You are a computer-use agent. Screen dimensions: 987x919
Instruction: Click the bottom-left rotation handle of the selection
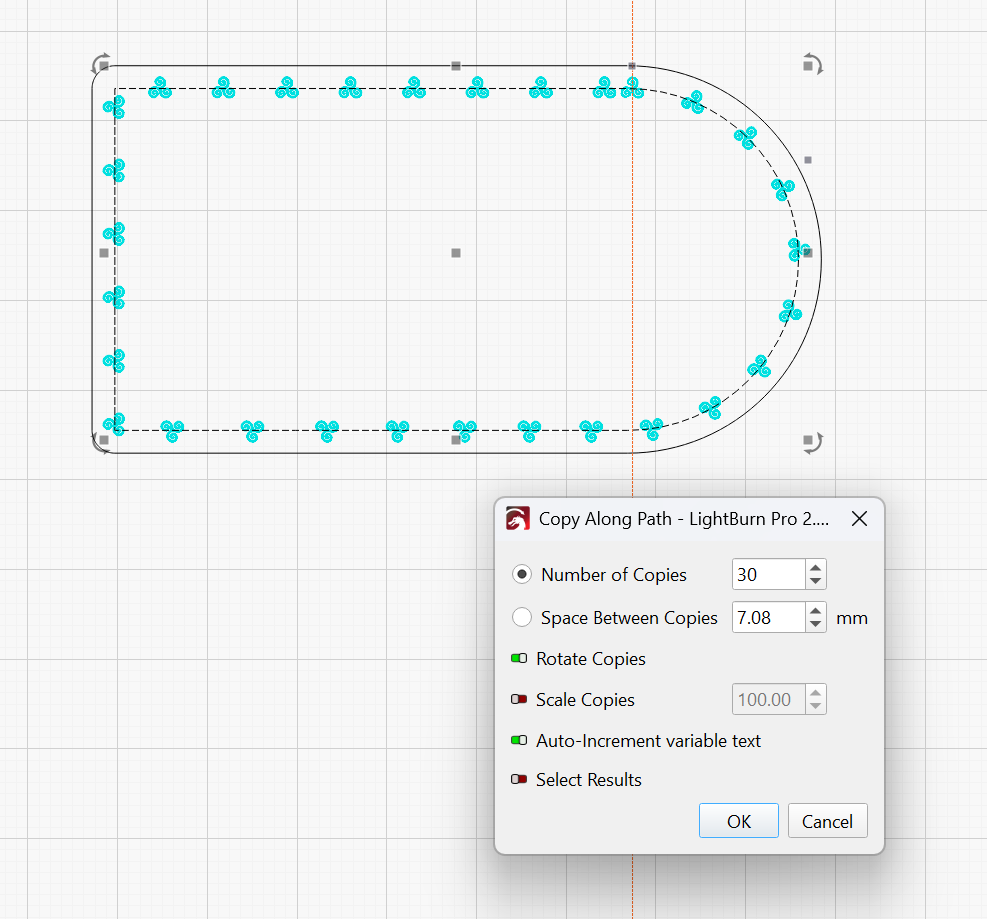point(101,442)
